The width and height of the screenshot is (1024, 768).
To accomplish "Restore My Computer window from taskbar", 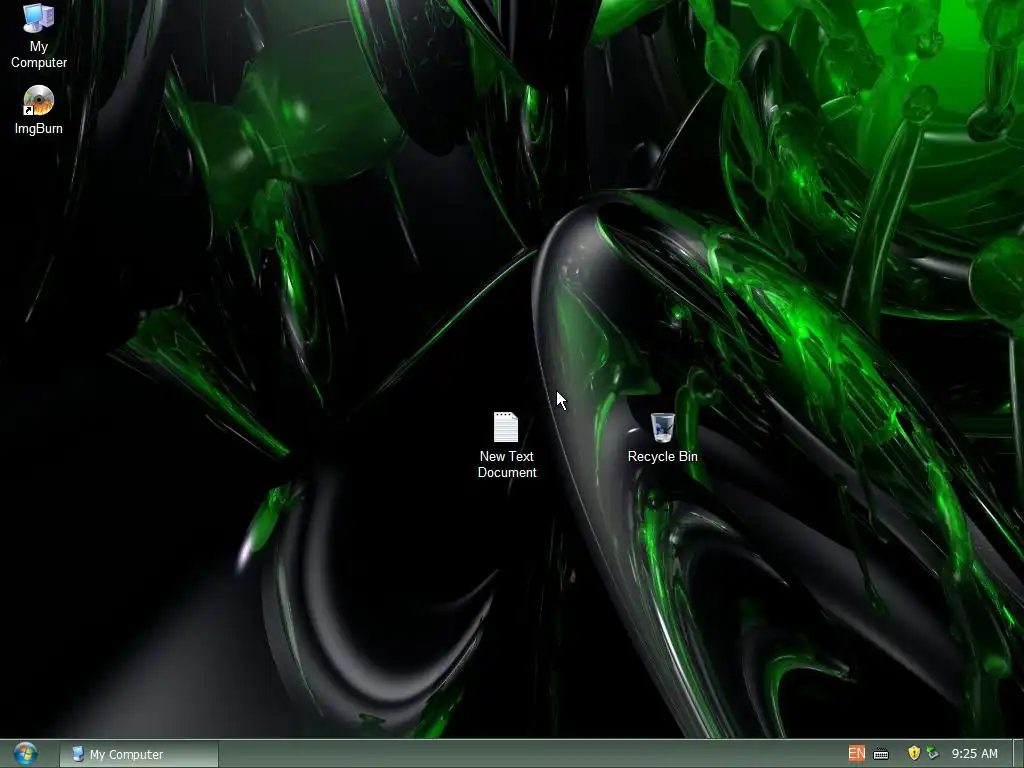I will point(139,754).
